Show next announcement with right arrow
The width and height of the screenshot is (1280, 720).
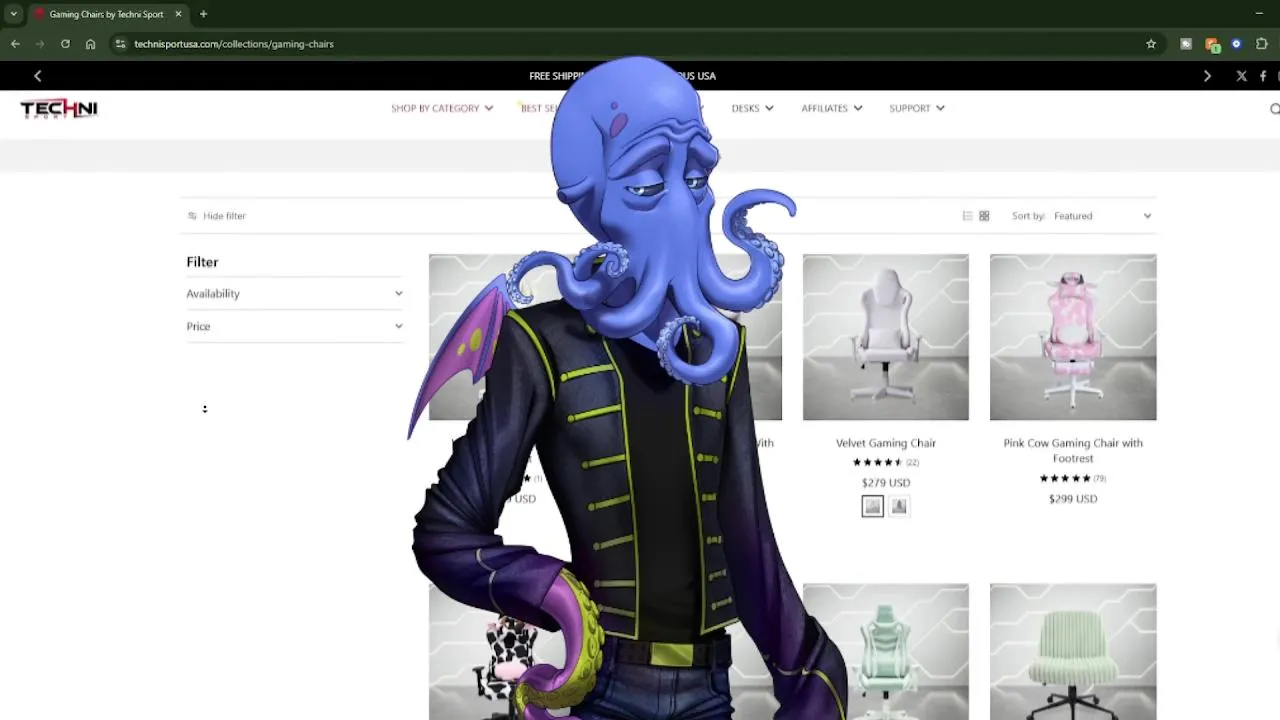point(1207,76)
